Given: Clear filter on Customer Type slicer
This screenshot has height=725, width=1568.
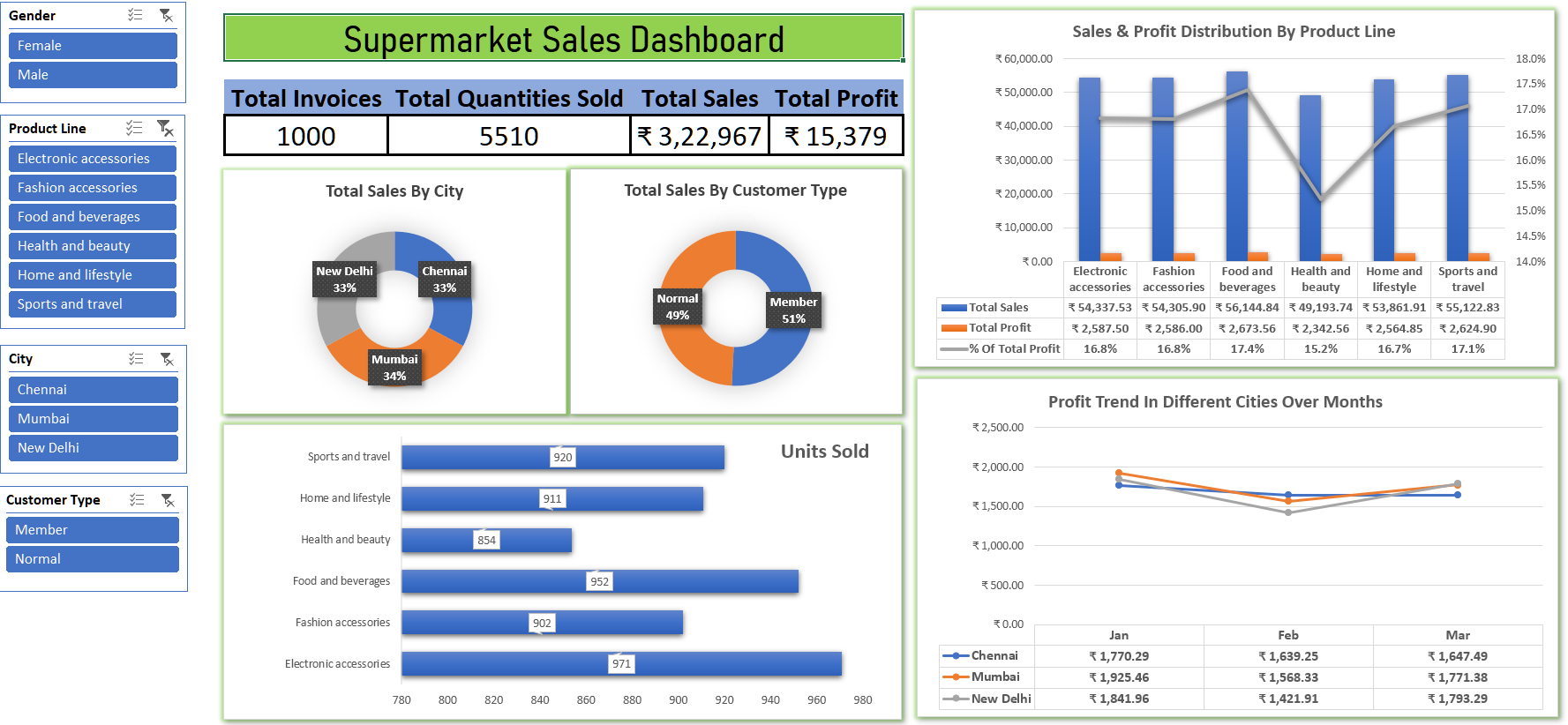Looking at the screenshot, I should click(168, 499).
